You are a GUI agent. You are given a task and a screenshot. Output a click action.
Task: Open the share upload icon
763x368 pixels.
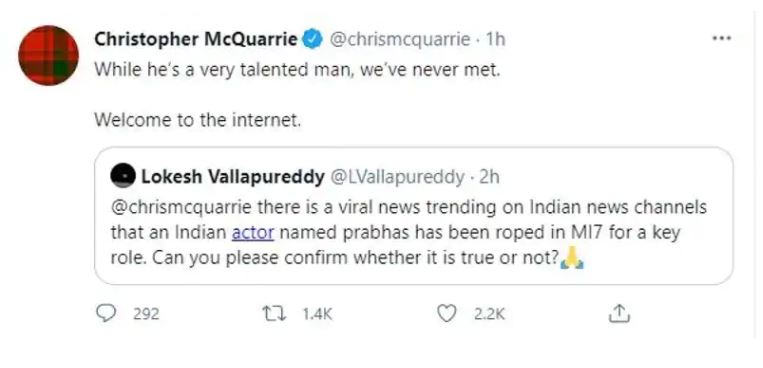[619, 313]
